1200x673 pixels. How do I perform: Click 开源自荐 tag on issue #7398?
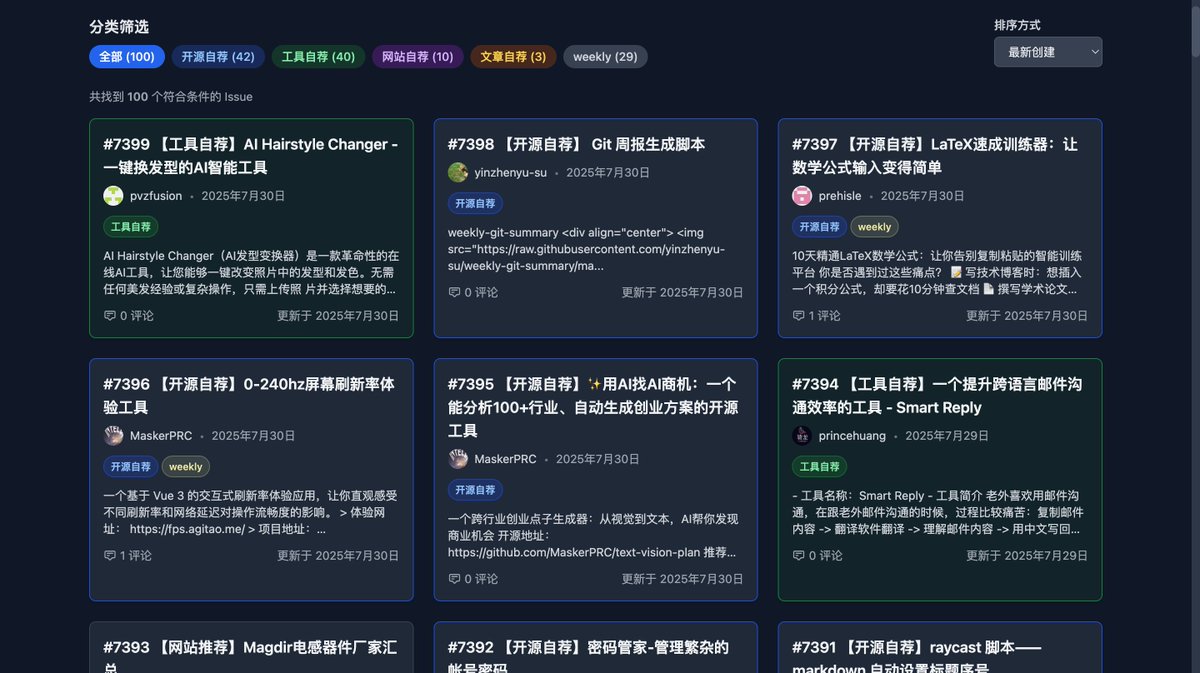475,203
